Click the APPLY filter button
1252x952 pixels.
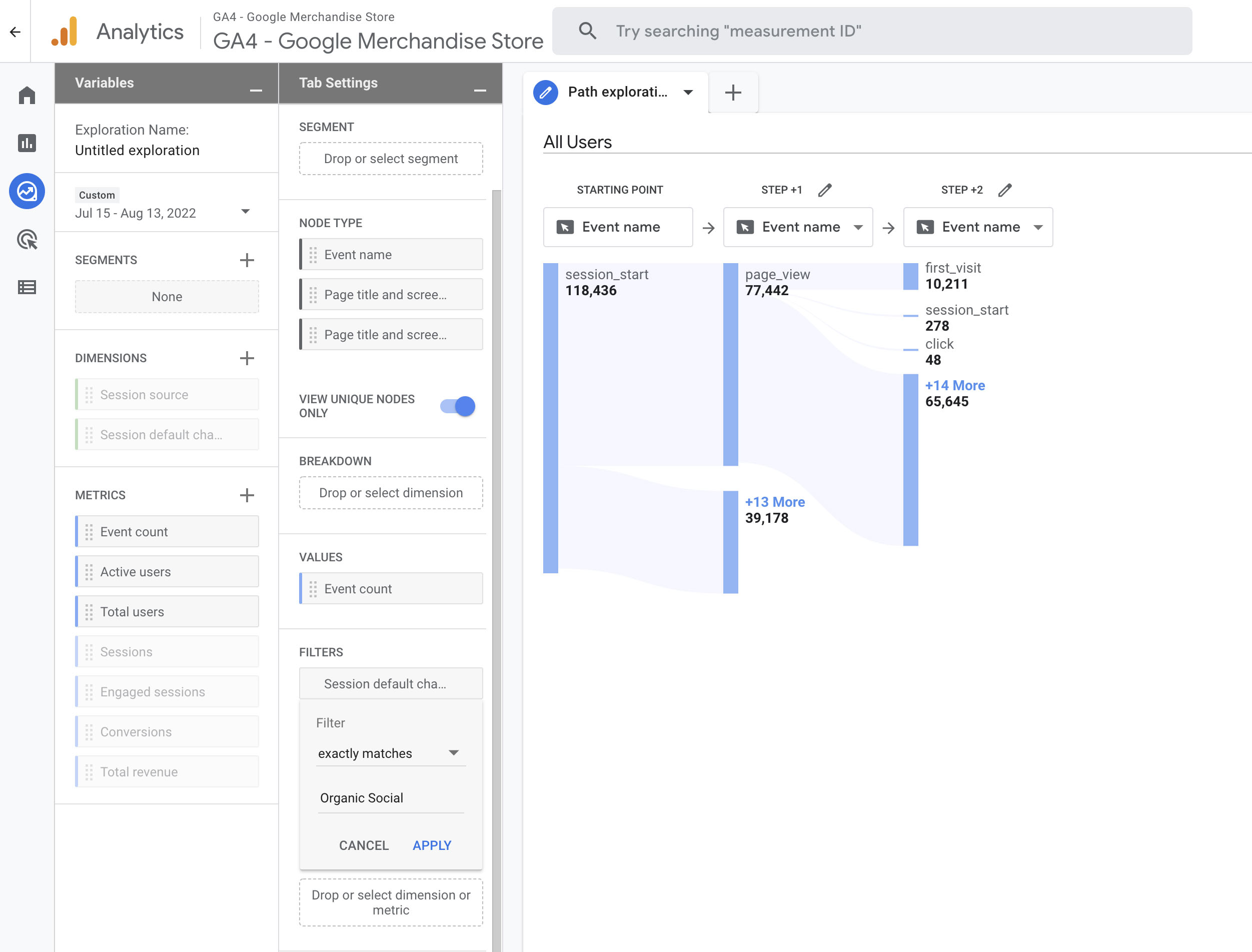pos(432,845)
